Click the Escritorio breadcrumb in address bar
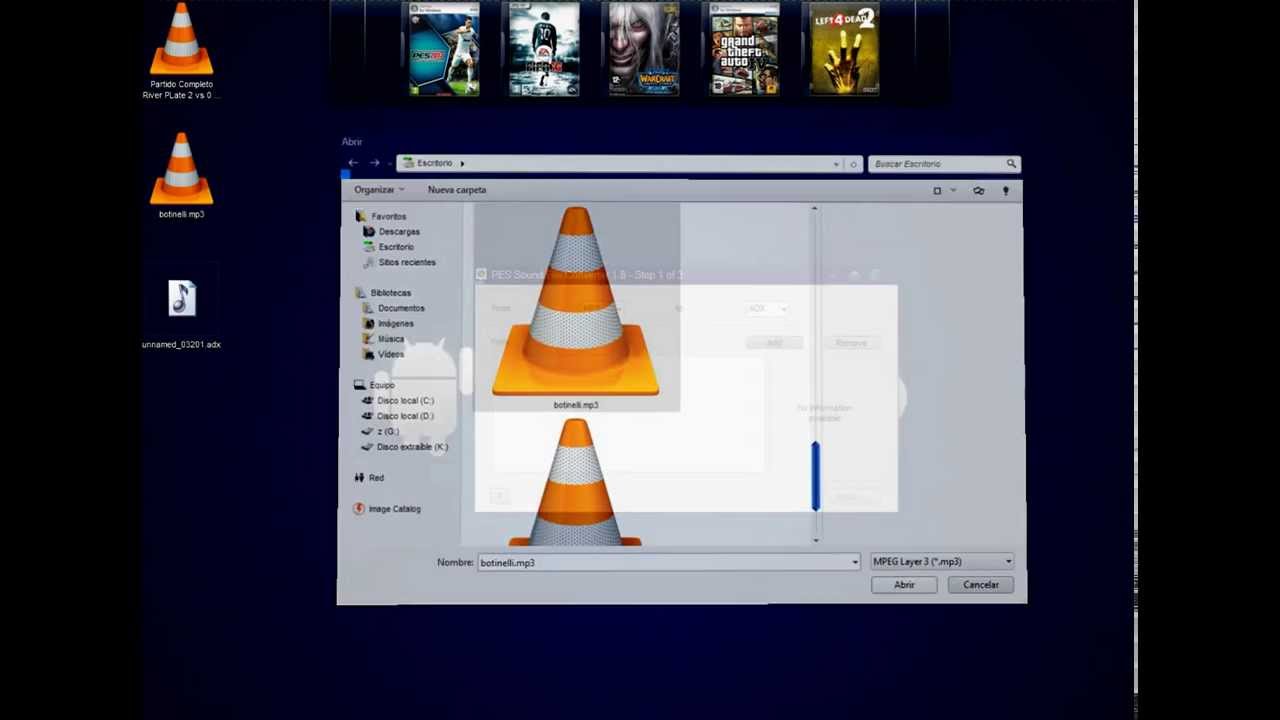The height and width of the screenshot is (720, 1280). click(435, 163)
